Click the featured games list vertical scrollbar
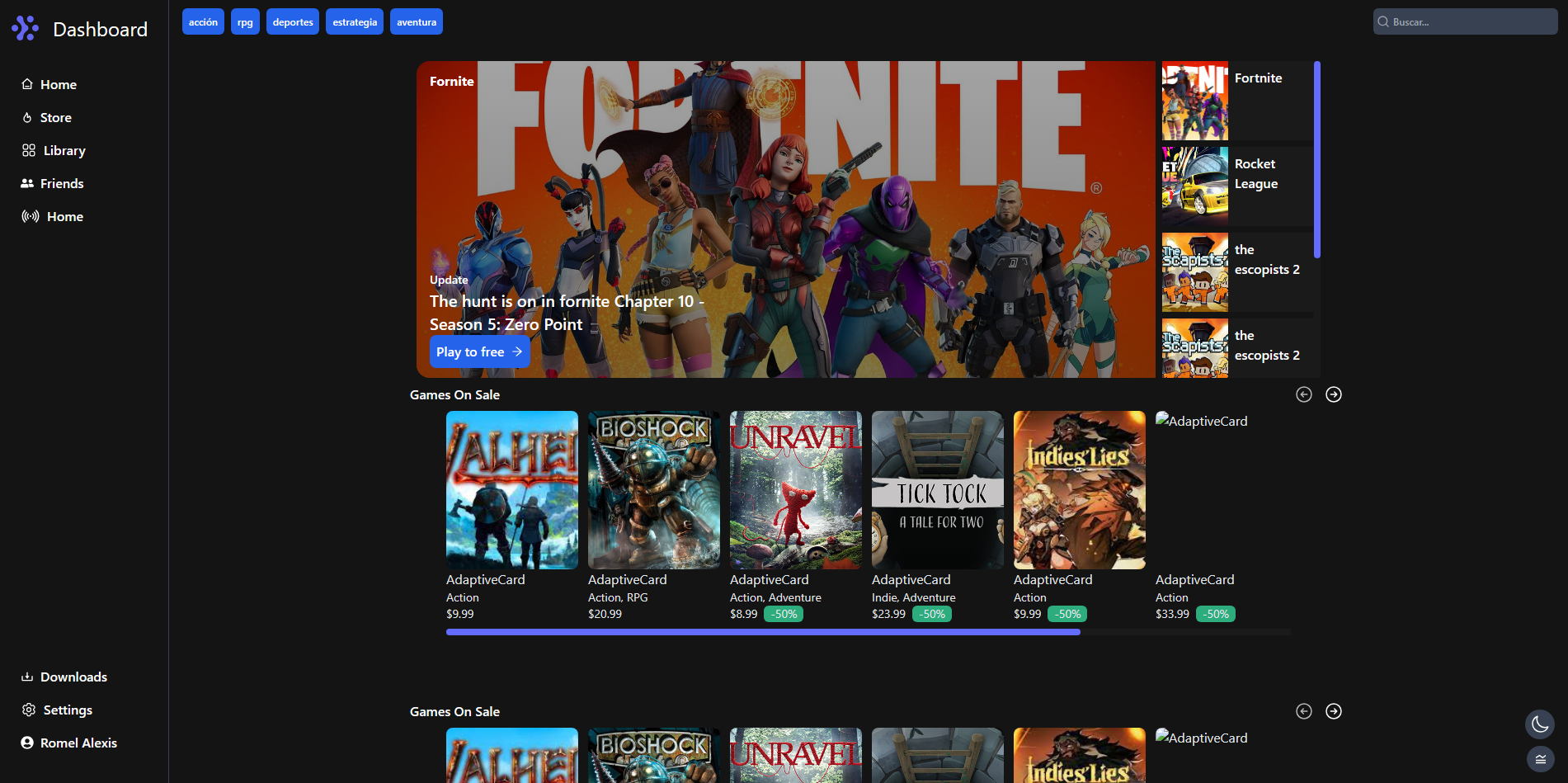 [x=1317, y=159]
